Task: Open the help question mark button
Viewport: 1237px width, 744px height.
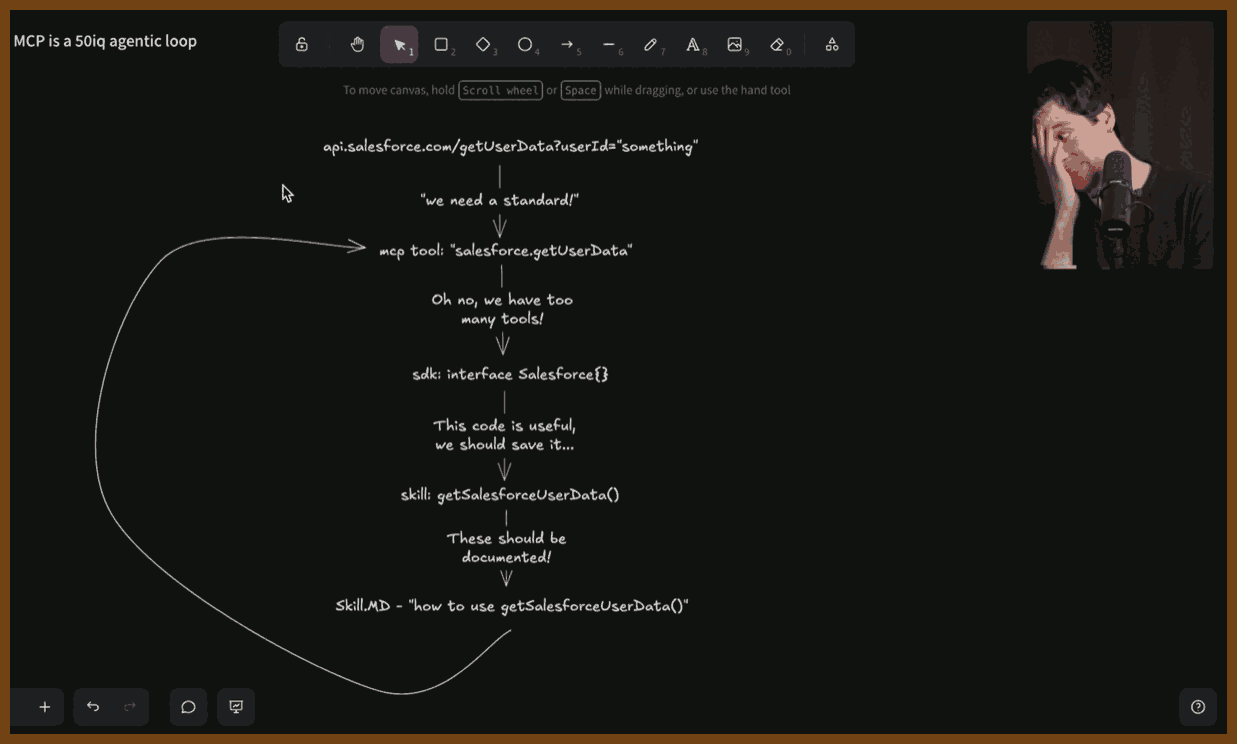Action: coord(1198,707)
